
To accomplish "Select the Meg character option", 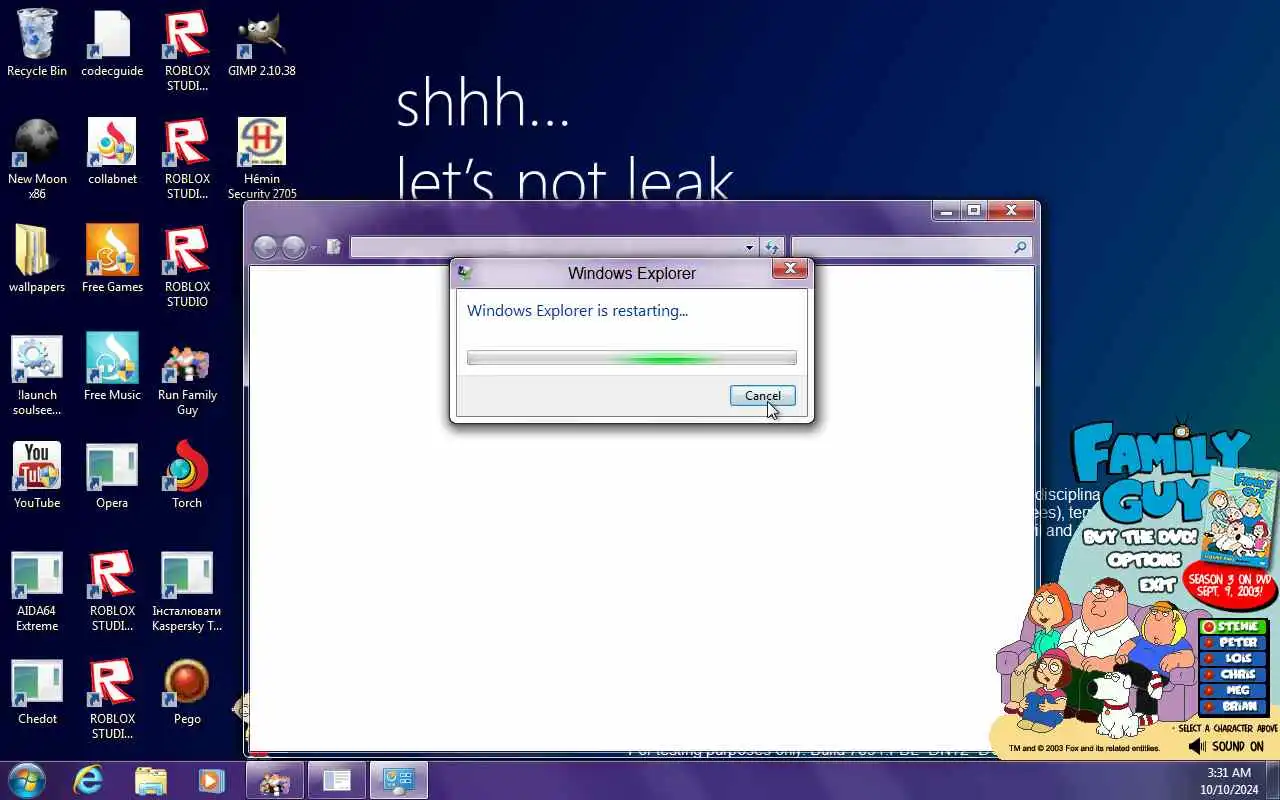I will click(x=1233, y=690).
